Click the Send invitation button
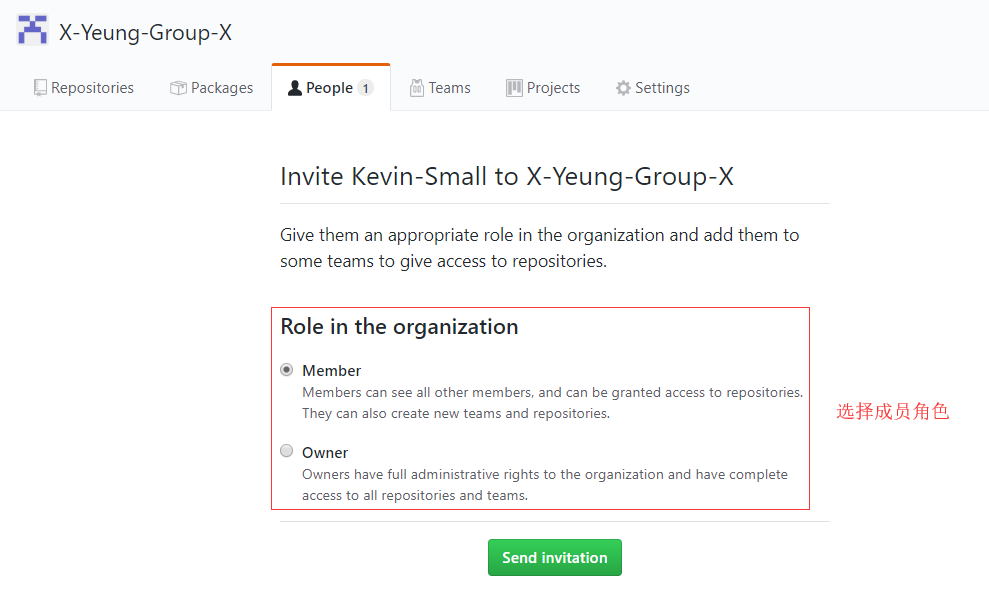Viewport: 989px width, 597px height. click(x=555, y=557)
